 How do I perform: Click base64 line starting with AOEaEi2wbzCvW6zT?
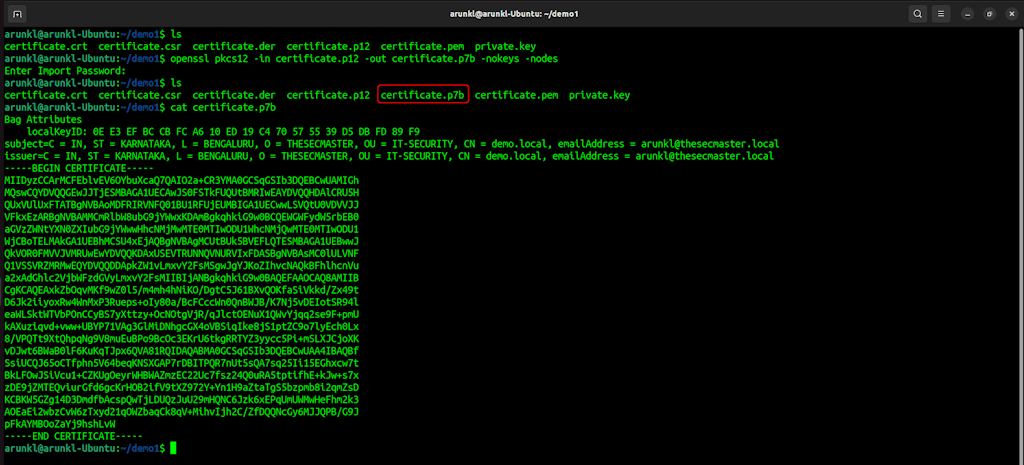coord(182,411)
